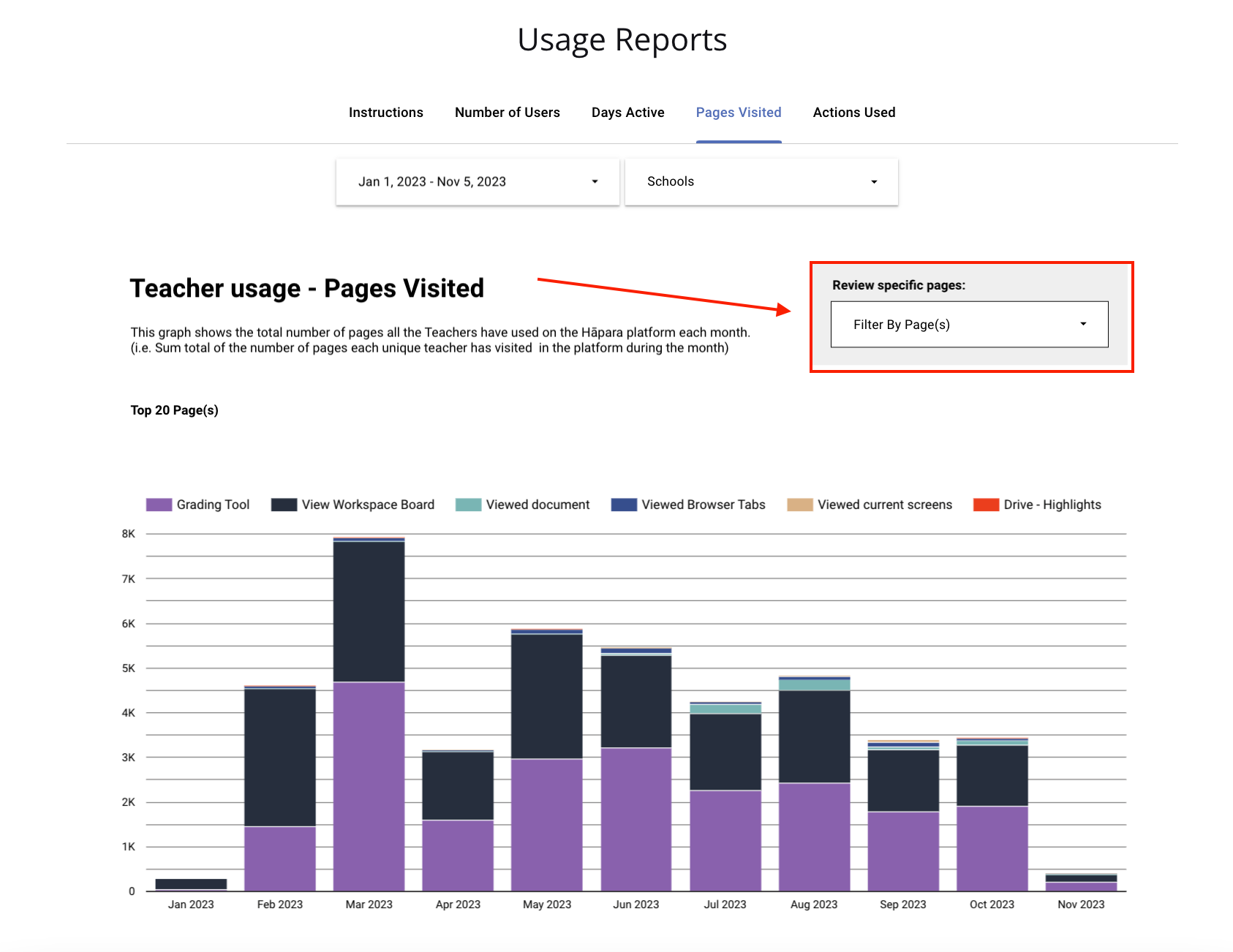This screenshot has width=1233, height=952.
Task: Click the date range dropdown arrow icon
Action: [595, 181]
